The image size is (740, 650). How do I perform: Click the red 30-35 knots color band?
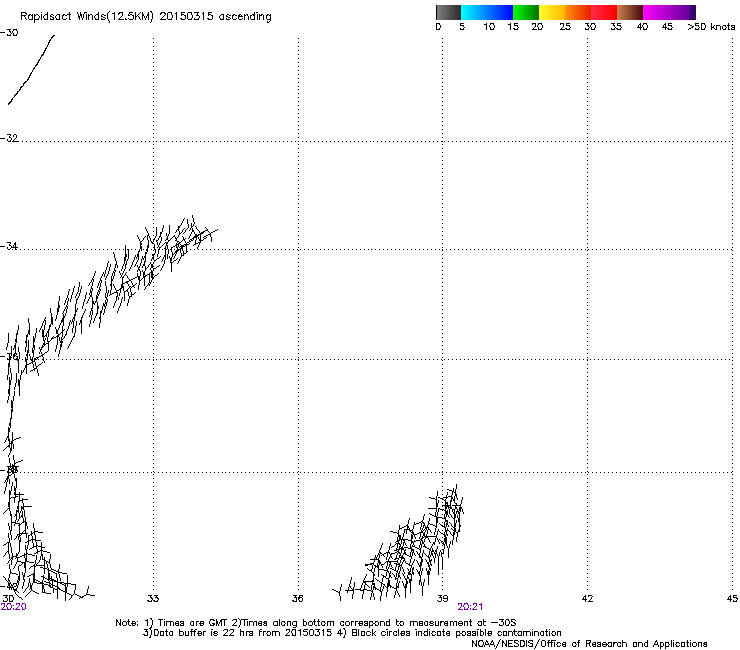coord(604,12)
